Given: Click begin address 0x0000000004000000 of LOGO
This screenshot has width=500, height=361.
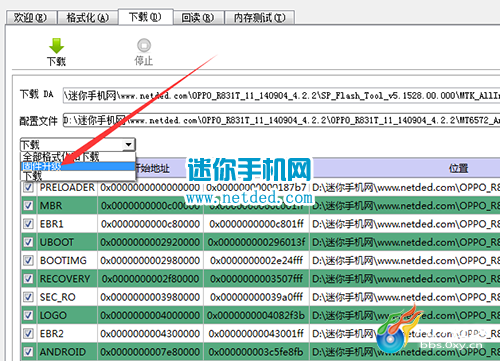Looking at the screenshot, I should [150, 315].
